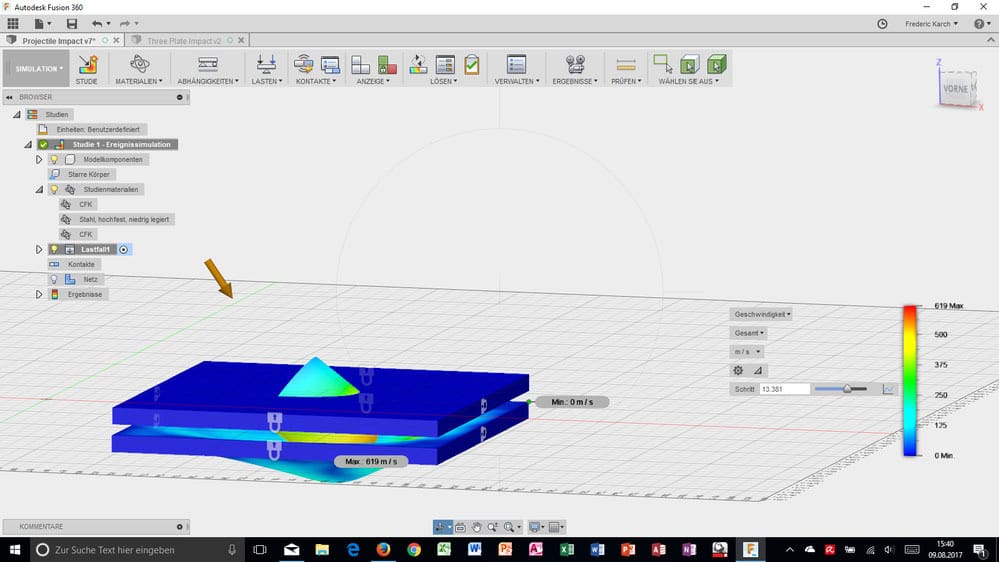Open the Frederic Karch account menu
The image size is (999, 562).
(931, 24)
